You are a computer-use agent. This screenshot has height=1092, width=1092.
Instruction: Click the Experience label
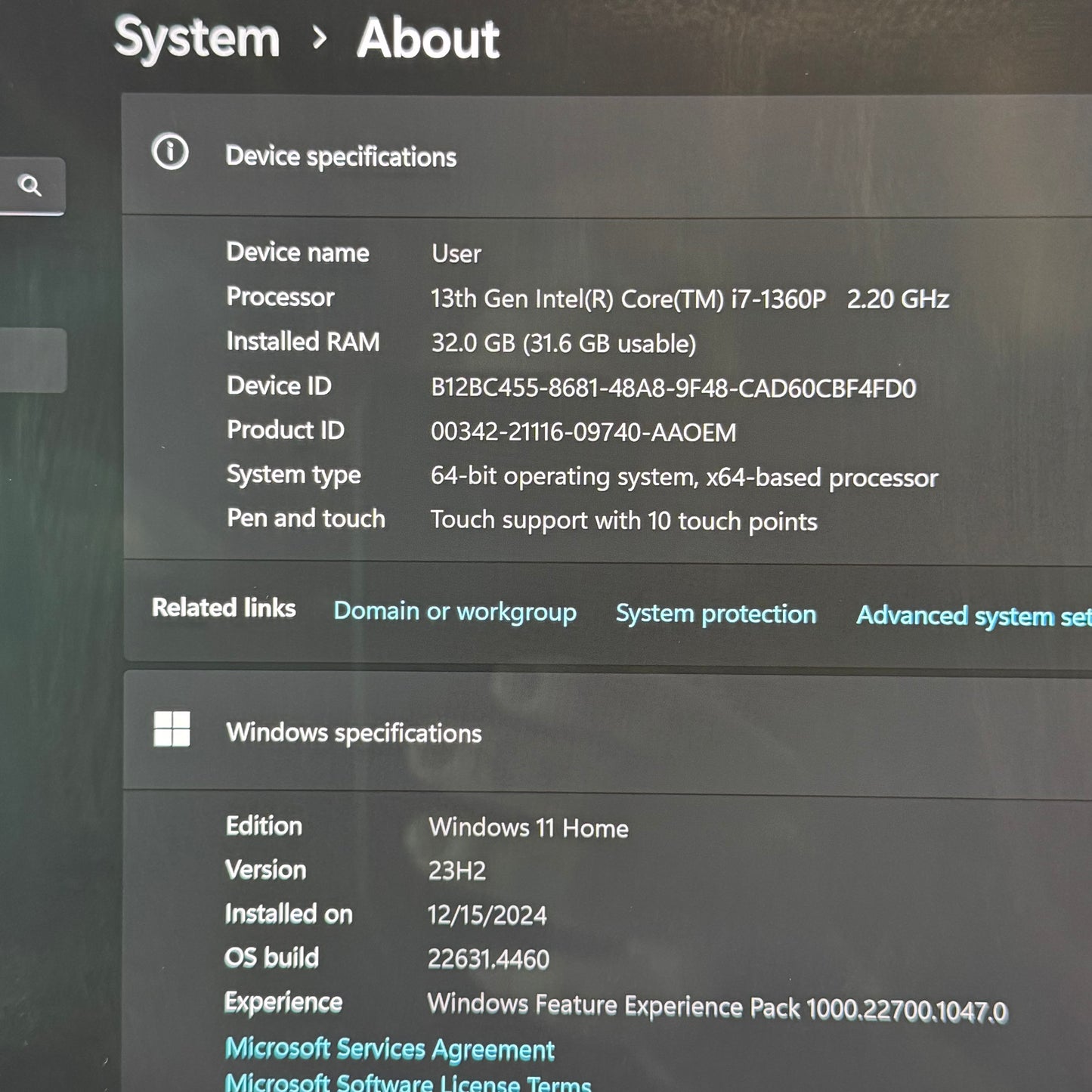coord(283,1003)
